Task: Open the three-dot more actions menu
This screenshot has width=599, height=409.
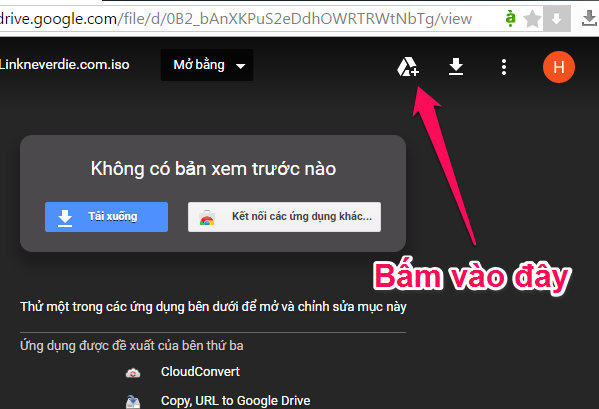Action: click(x=504, y=67)
